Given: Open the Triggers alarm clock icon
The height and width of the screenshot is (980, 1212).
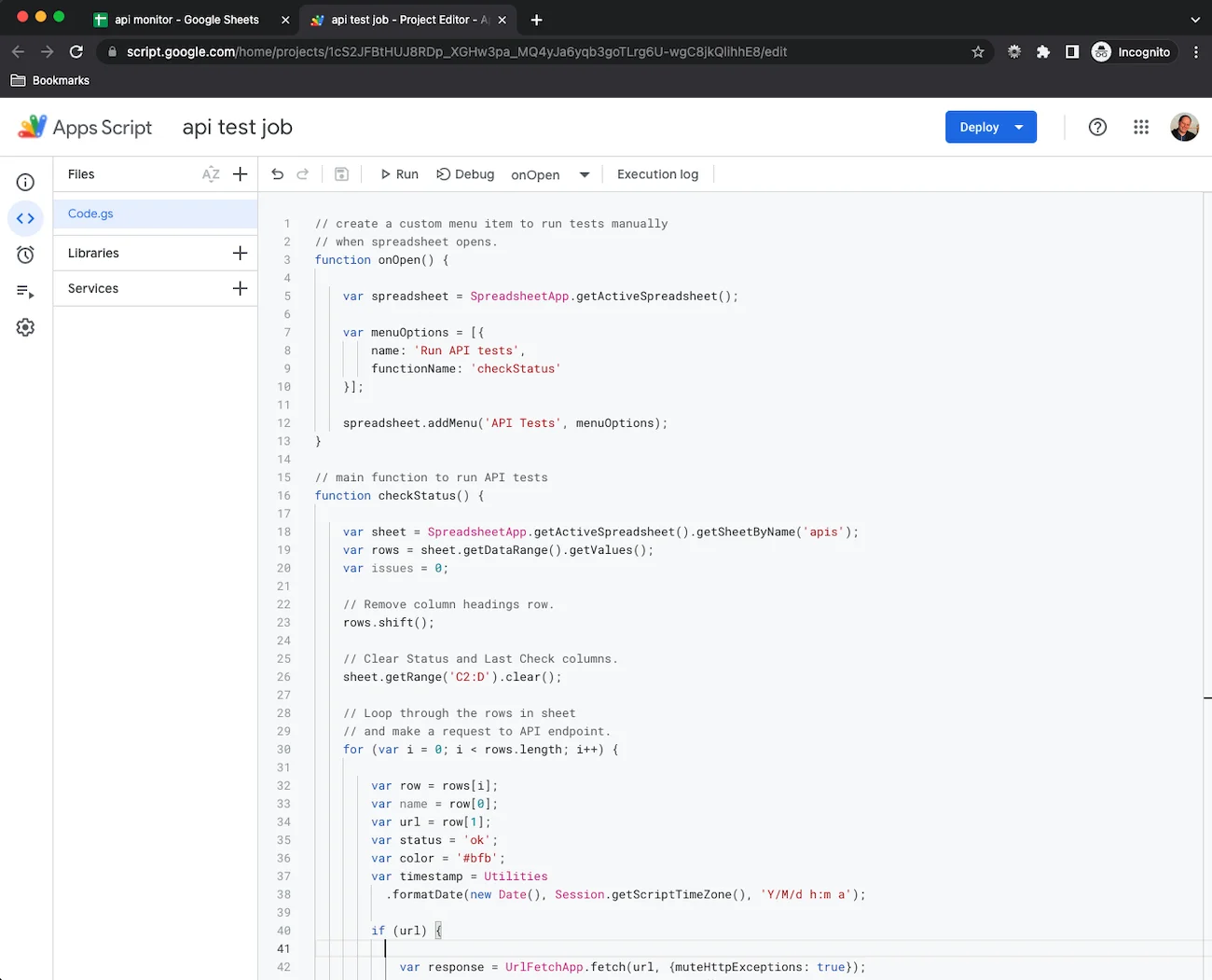Looking at the screenshot, I should (25, 255).
